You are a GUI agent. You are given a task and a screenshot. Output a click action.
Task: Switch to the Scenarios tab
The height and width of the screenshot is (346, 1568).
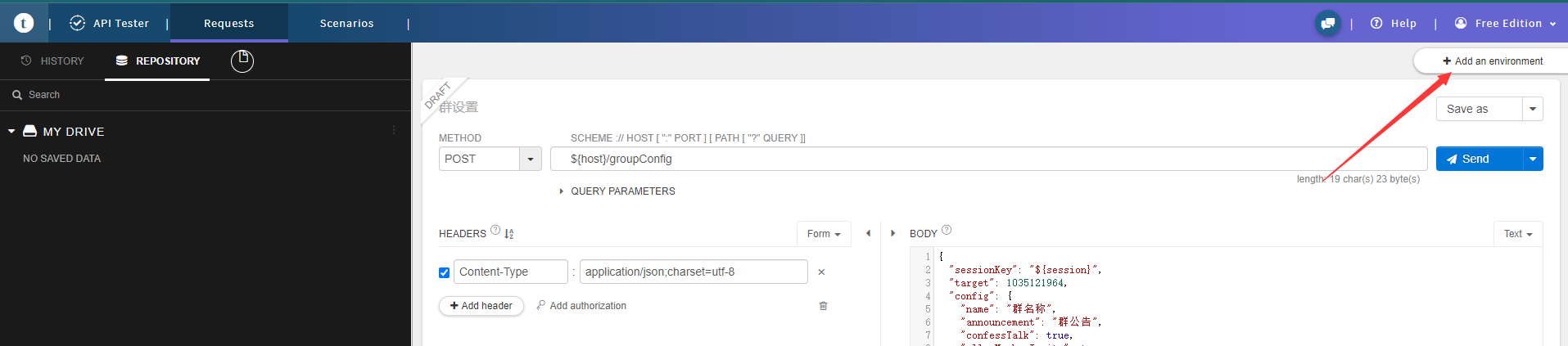click(346, 23)
